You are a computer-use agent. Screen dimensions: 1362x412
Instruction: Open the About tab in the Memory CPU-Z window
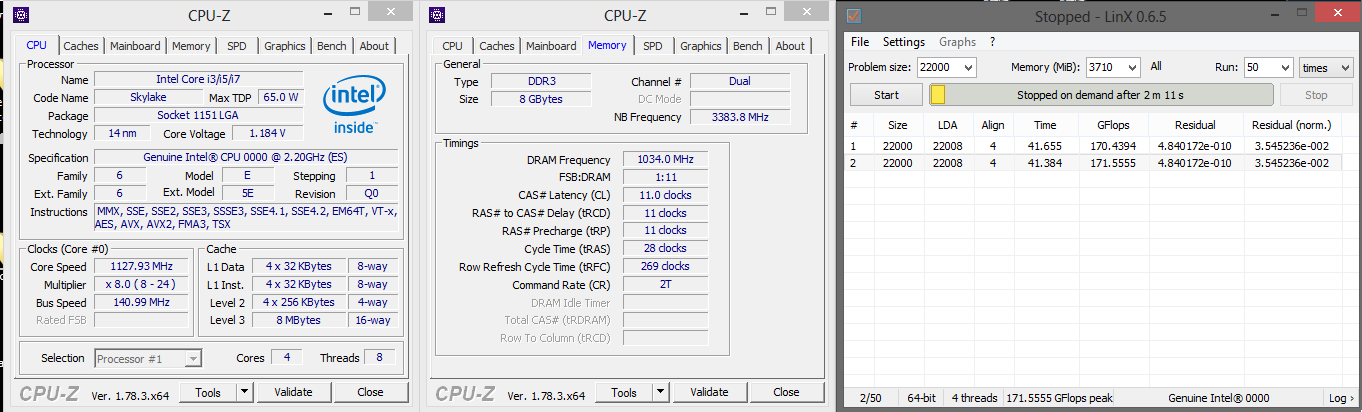click(790, 46)
